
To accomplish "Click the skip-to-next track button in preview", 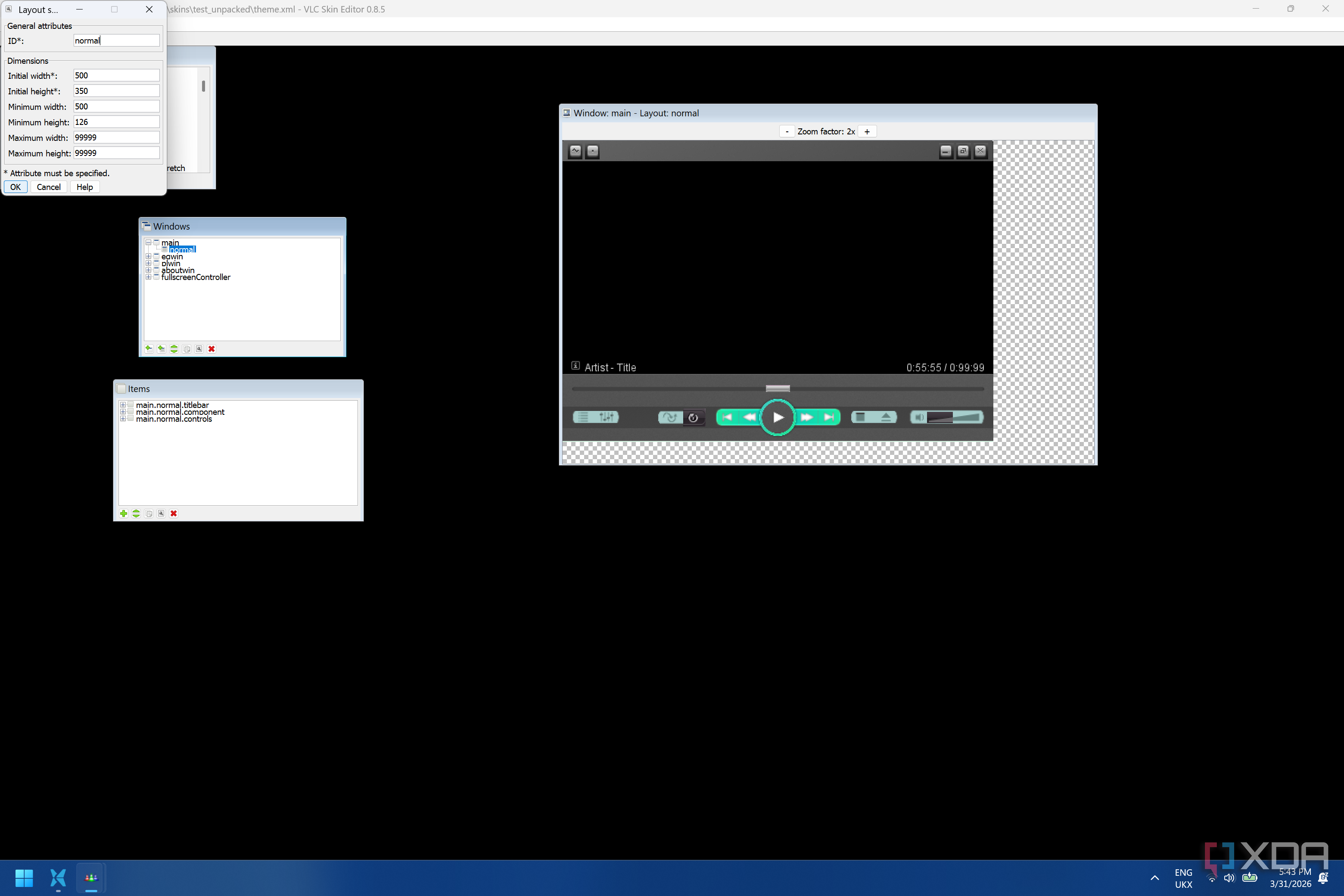I will [x=828, y=418].
